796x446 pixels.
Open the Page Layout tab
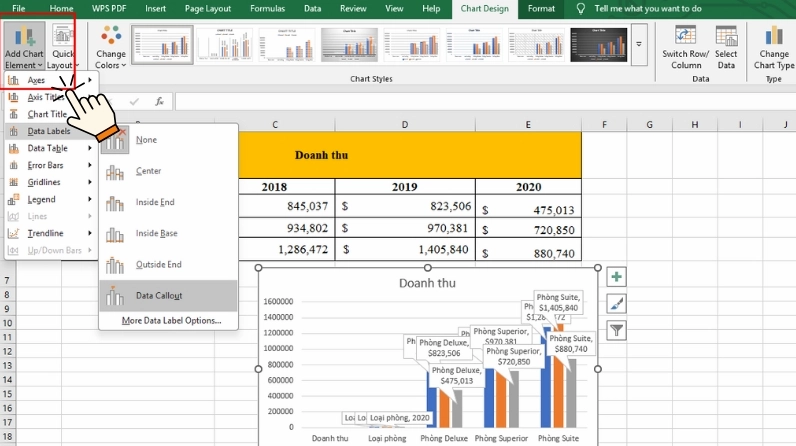(208, 9)
